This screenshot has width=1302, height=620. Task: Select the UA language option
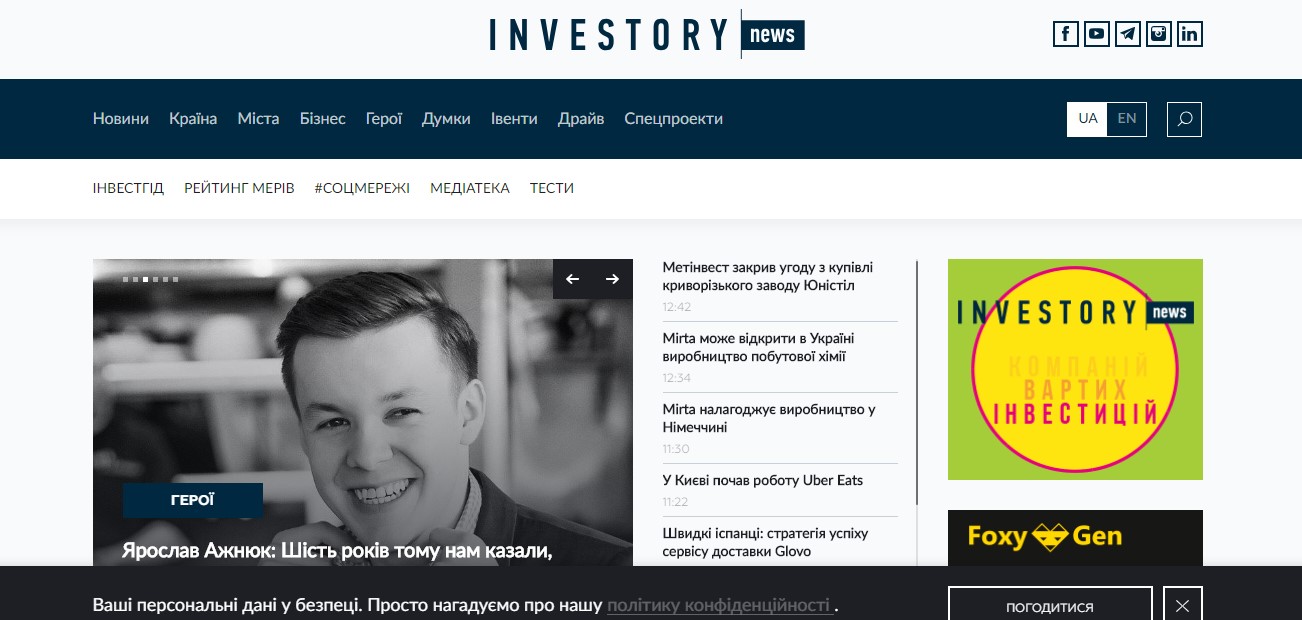[1088, 118]
